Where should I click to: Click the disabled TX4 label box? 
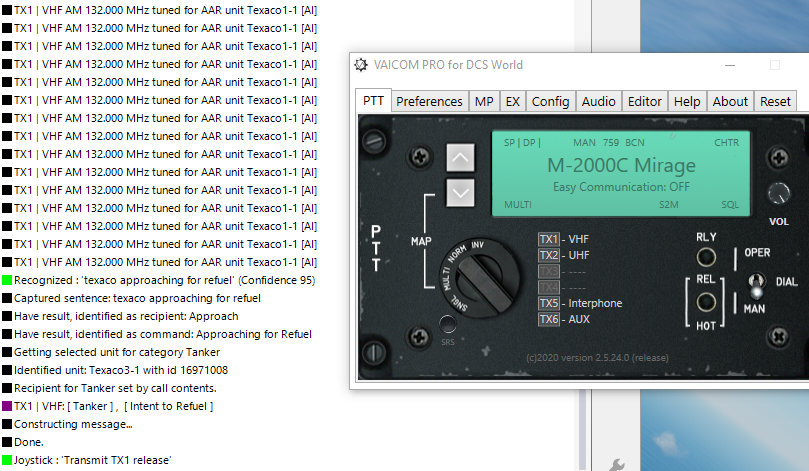pos(548,287)
